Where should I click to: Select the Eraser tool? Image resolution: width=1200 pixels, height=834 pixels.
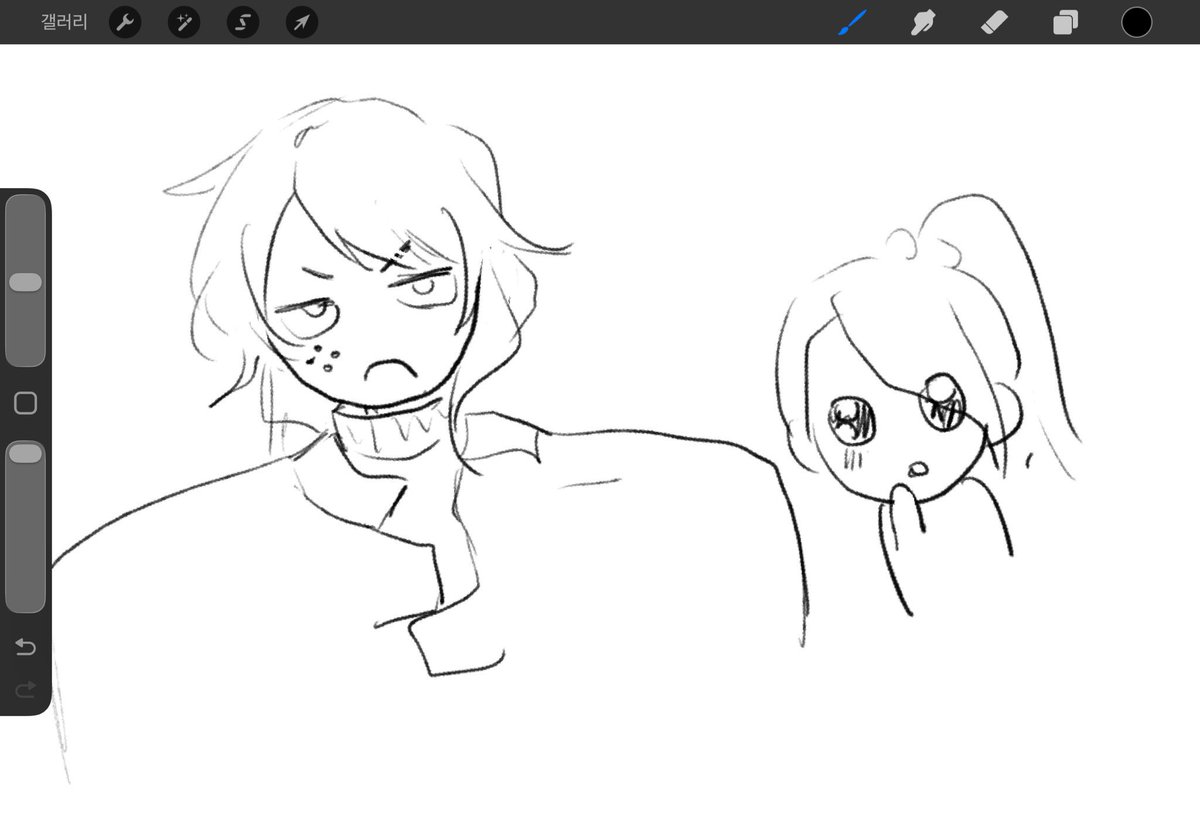[994, 22]
